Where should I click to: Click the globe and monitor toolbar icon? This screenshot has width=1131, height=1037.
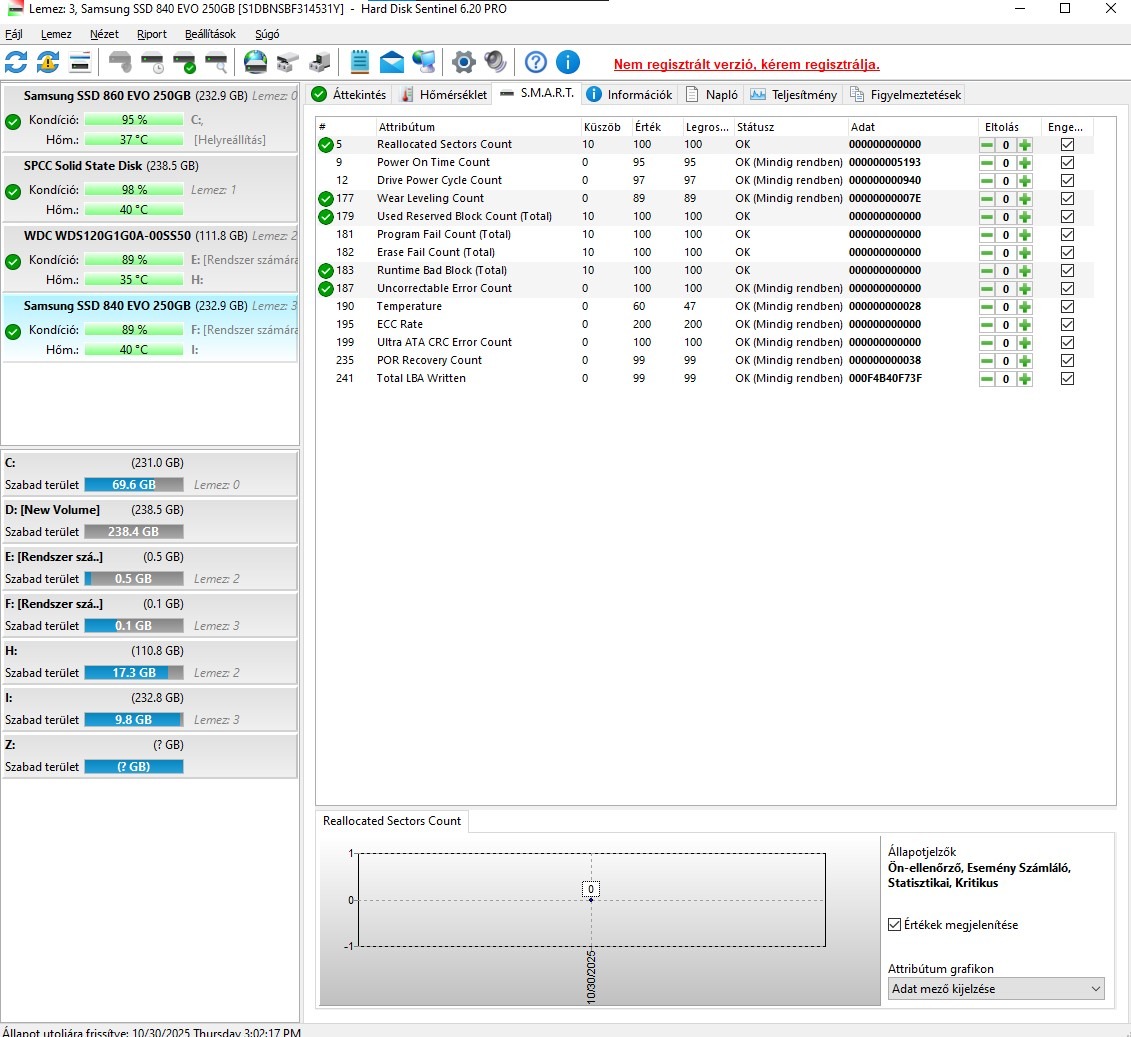point(424,62)
